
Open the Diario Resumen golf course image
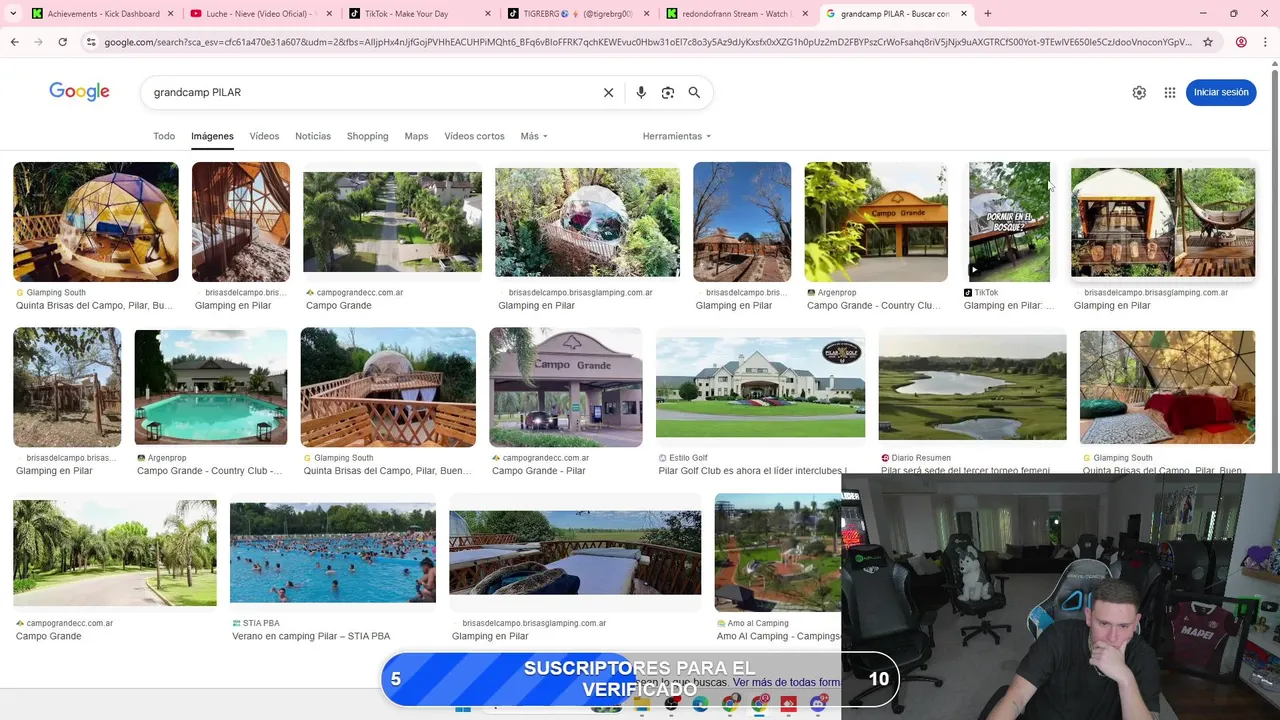(972, 387)
